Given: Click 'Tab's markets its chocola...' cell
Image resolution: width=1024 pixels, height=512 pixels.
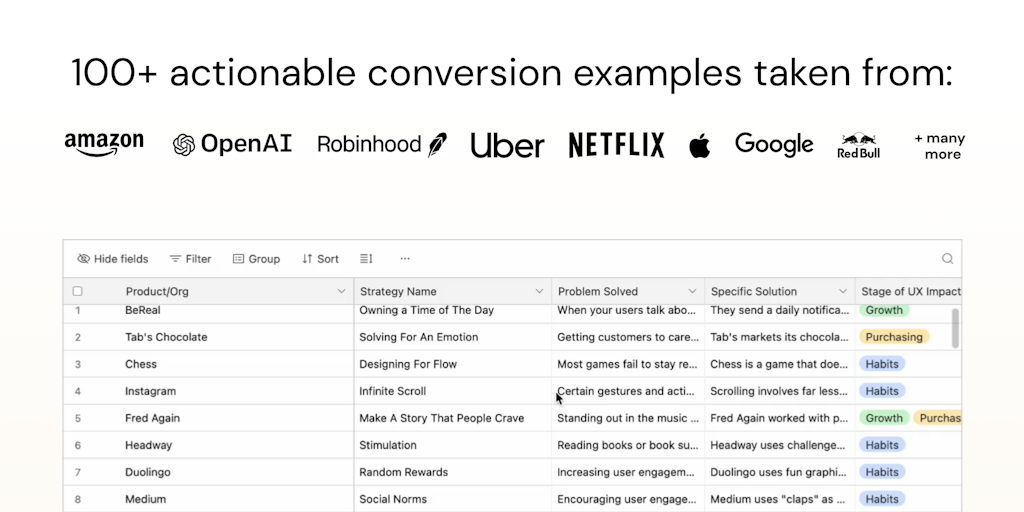Looking at the screenshot, I should tap(780, 337).
